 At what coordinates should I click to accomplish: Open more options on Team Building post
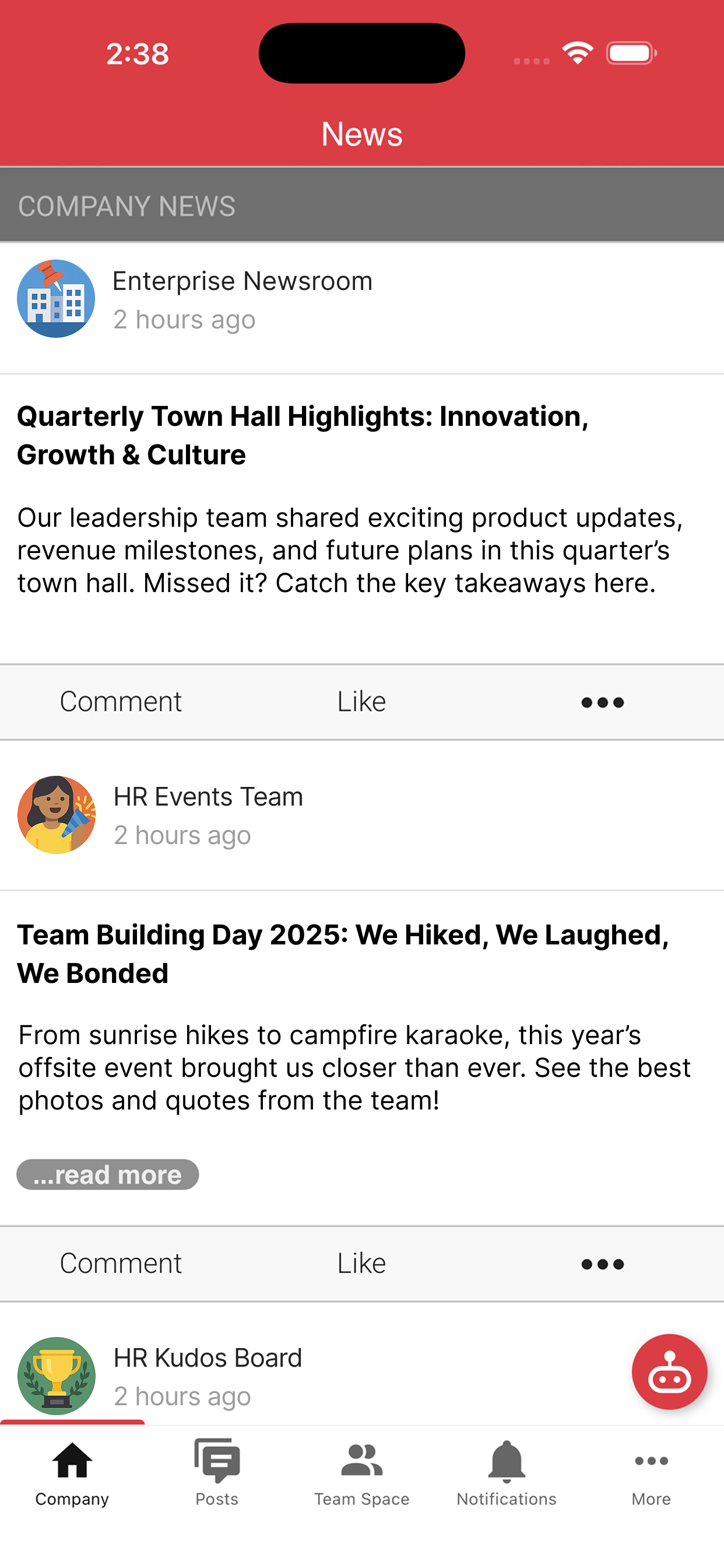[x=602, y=1264]
